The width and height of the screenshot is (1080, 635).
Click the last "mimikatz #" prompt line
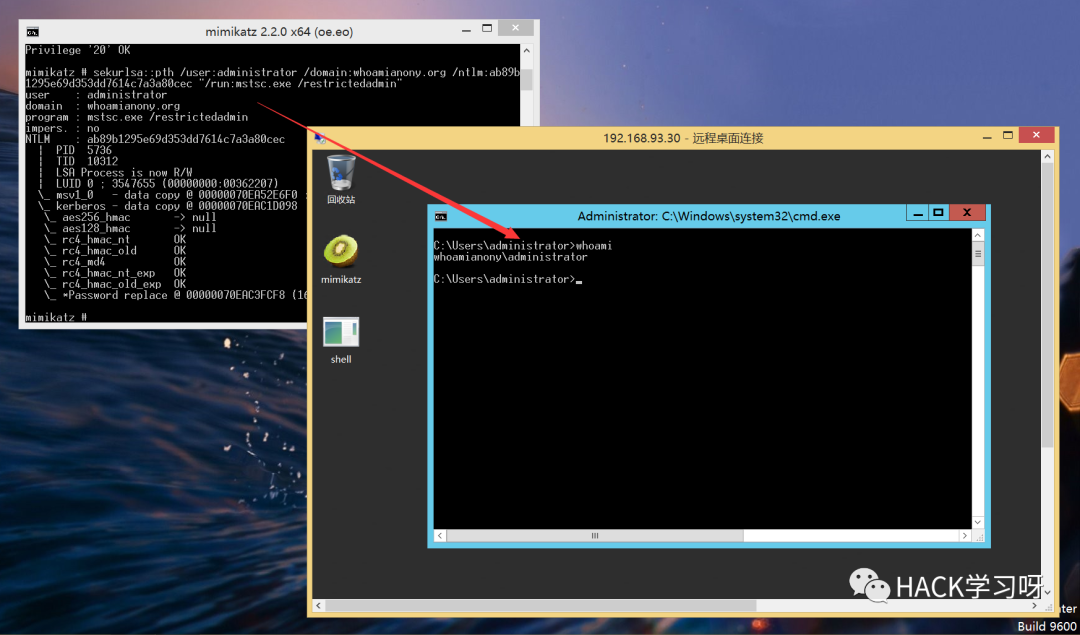tap(56, 317)
